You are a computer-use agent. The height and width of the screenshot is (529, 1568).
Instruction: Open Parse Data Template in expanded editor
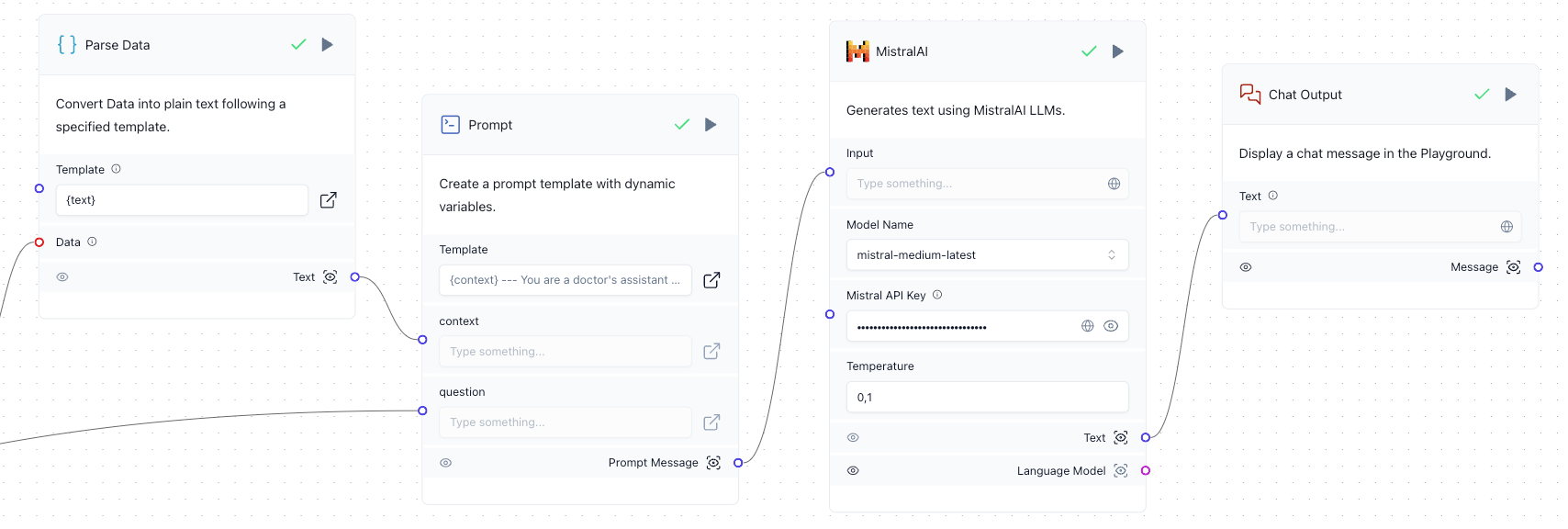coord(328,199)
